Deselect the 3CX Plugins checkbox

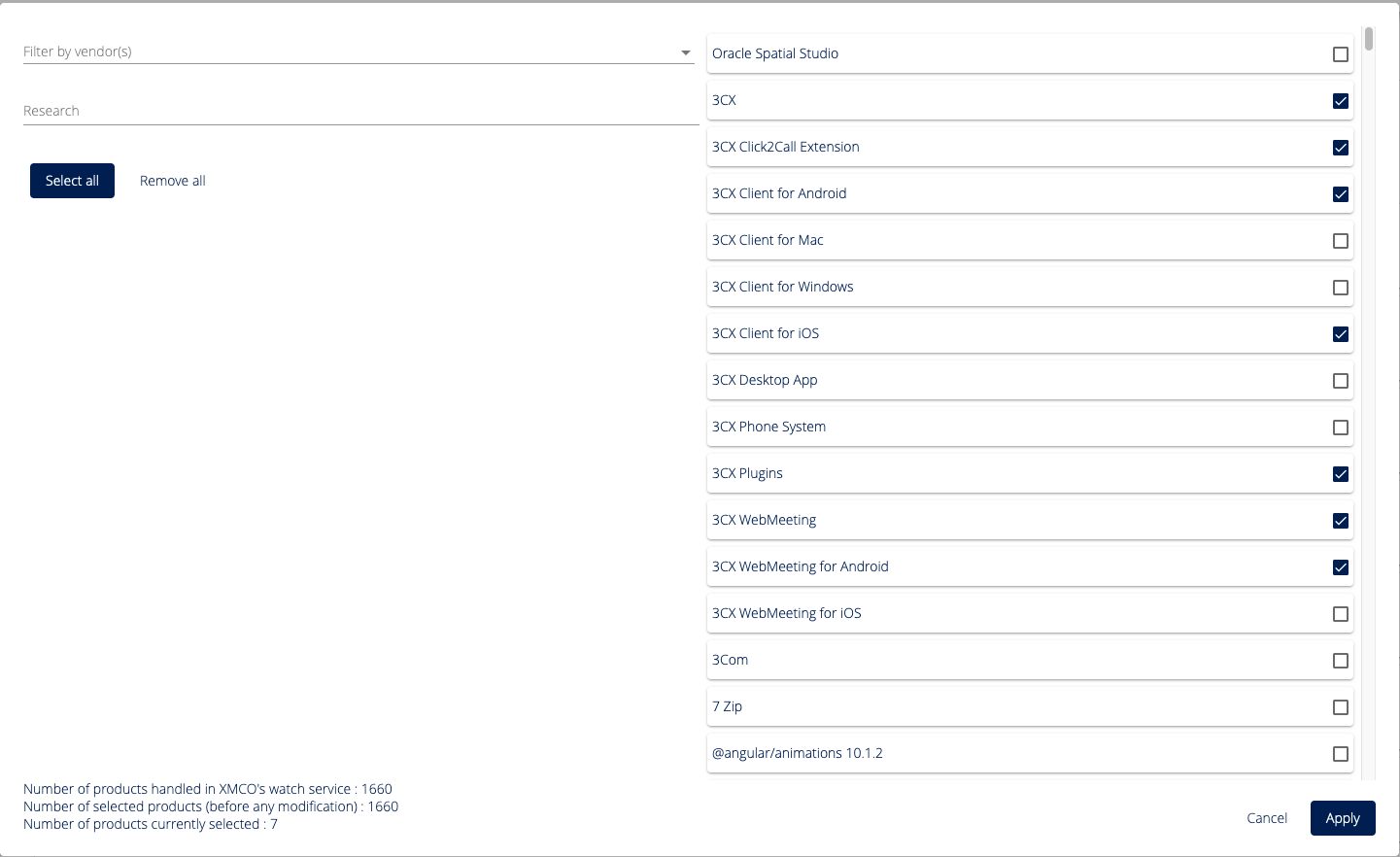pos(1341,474)
